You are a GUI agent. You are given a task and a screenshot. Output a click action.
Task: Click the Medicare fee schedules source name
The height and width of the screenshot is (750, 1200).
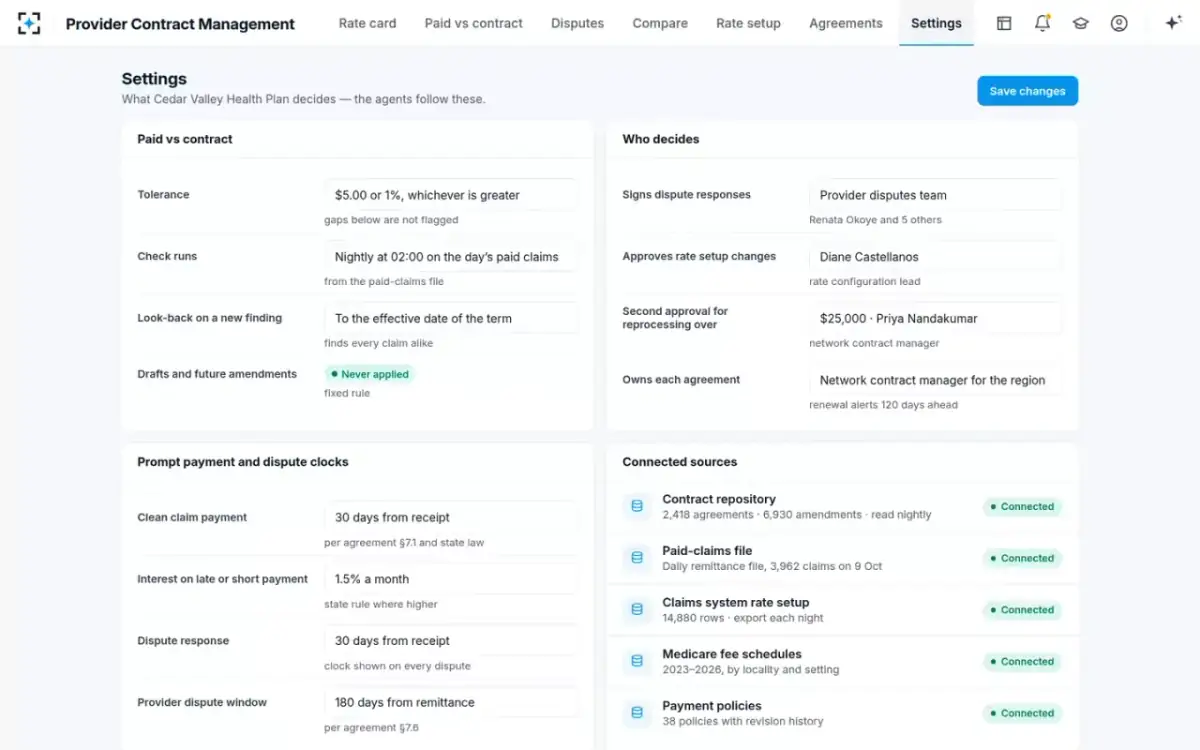click(x=732, y=654)
